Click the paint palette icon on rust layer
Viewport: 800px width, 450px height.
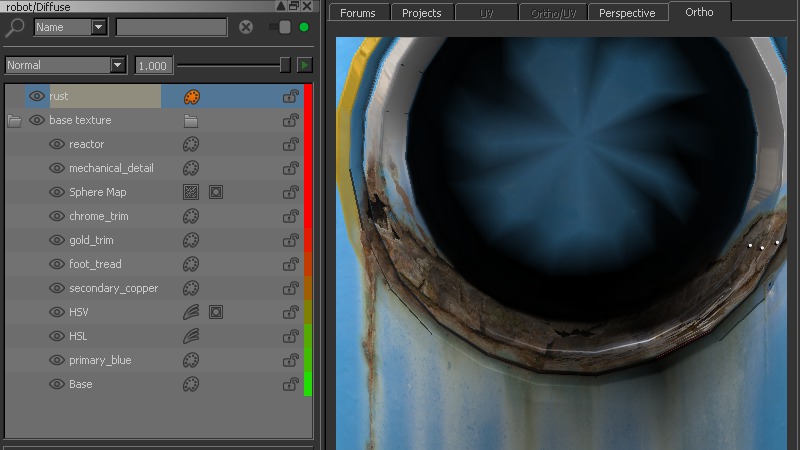click(192, 96)
